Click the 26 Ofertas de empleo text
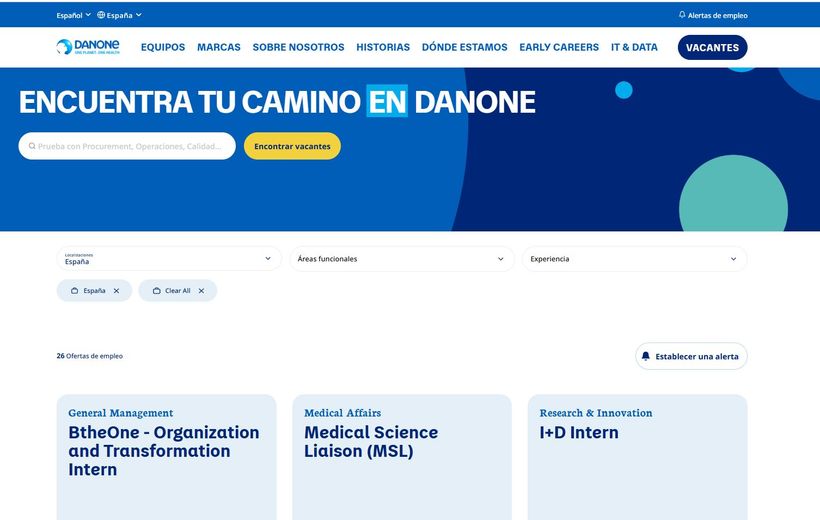The width and height of the screenshot is (820, 520). pyautogui.click(x=89, y=356)
